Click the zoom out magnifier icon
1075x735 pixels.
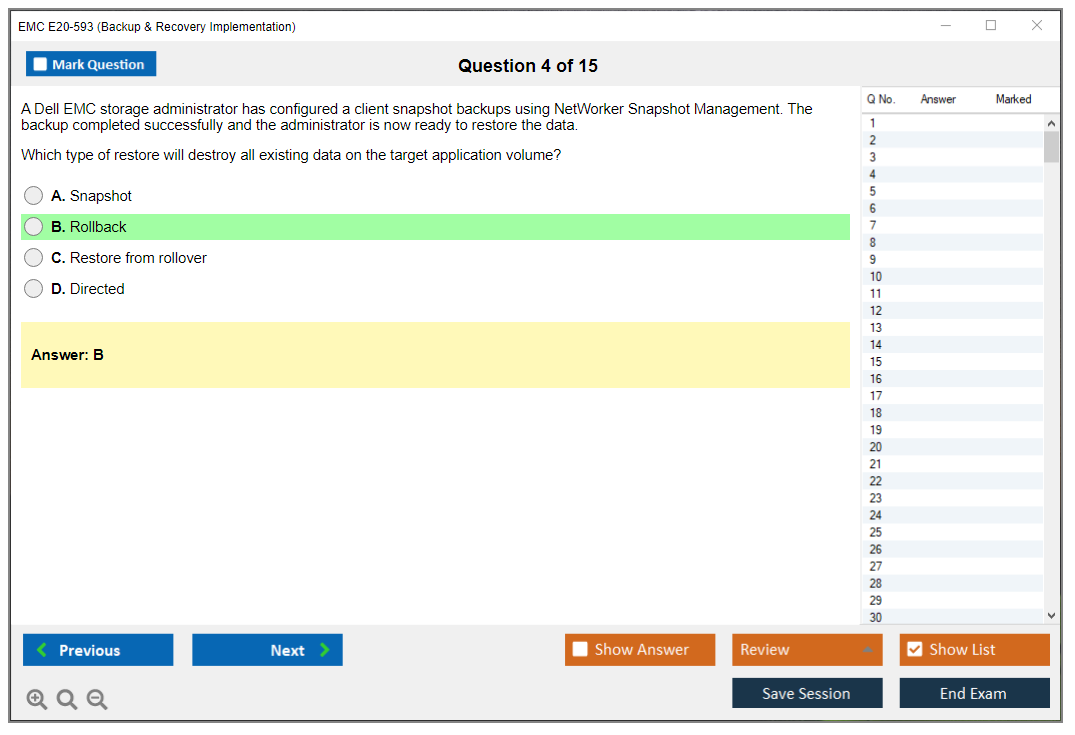pos(97,700)
